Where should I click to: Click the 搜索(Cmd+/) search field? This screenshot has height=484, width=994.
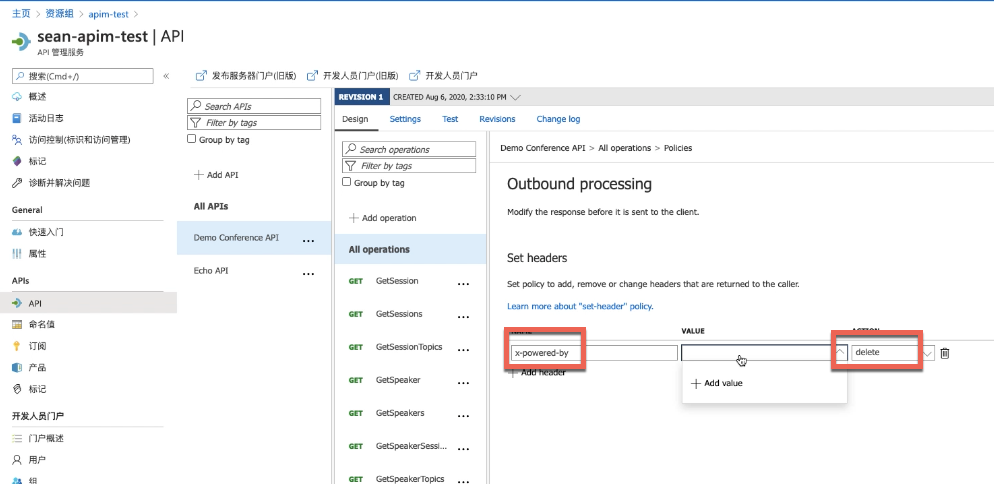tap(82, 76)
